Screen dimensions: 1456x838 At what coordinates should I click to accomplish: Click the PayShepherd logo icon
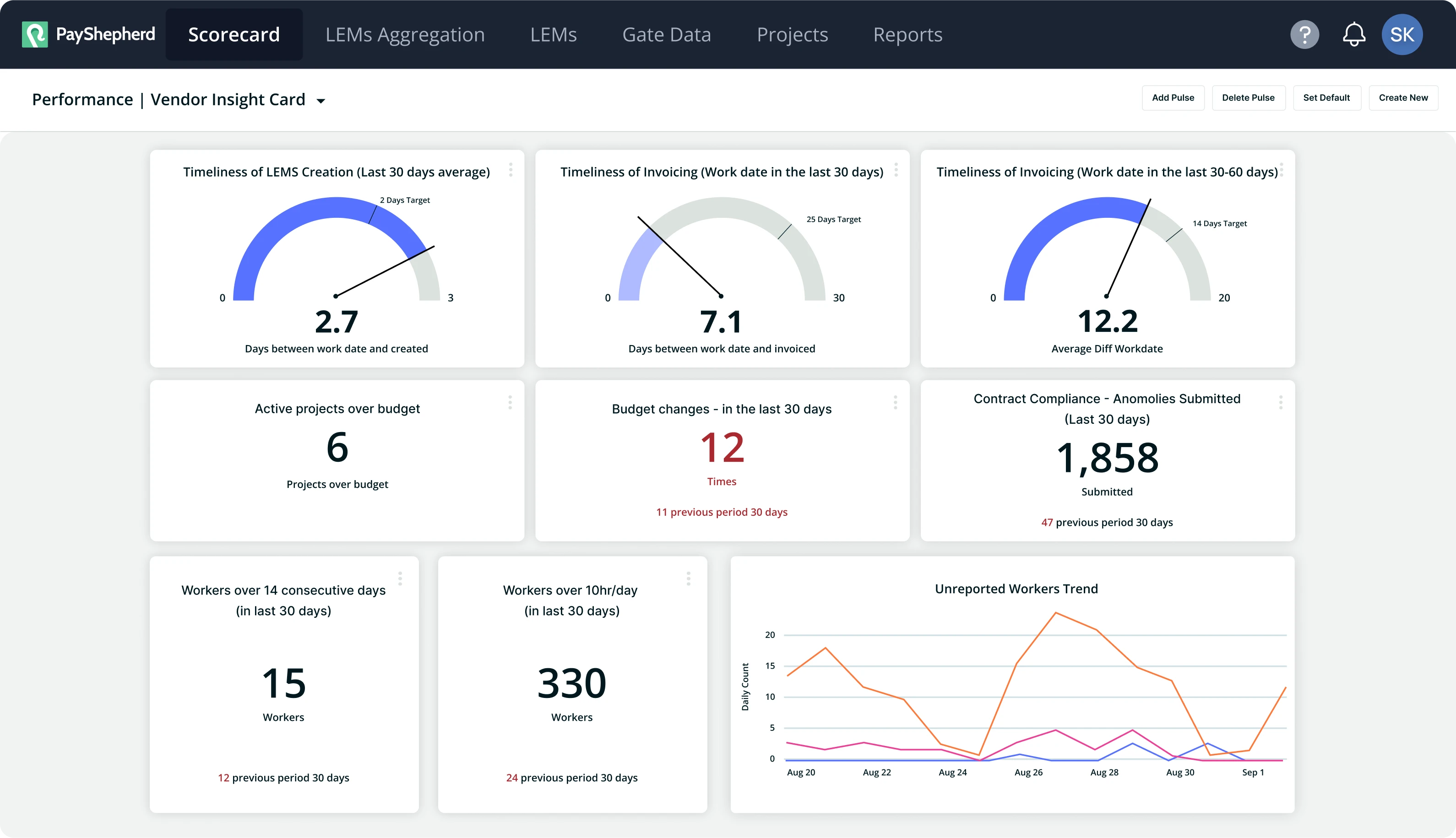coord(34,34)
